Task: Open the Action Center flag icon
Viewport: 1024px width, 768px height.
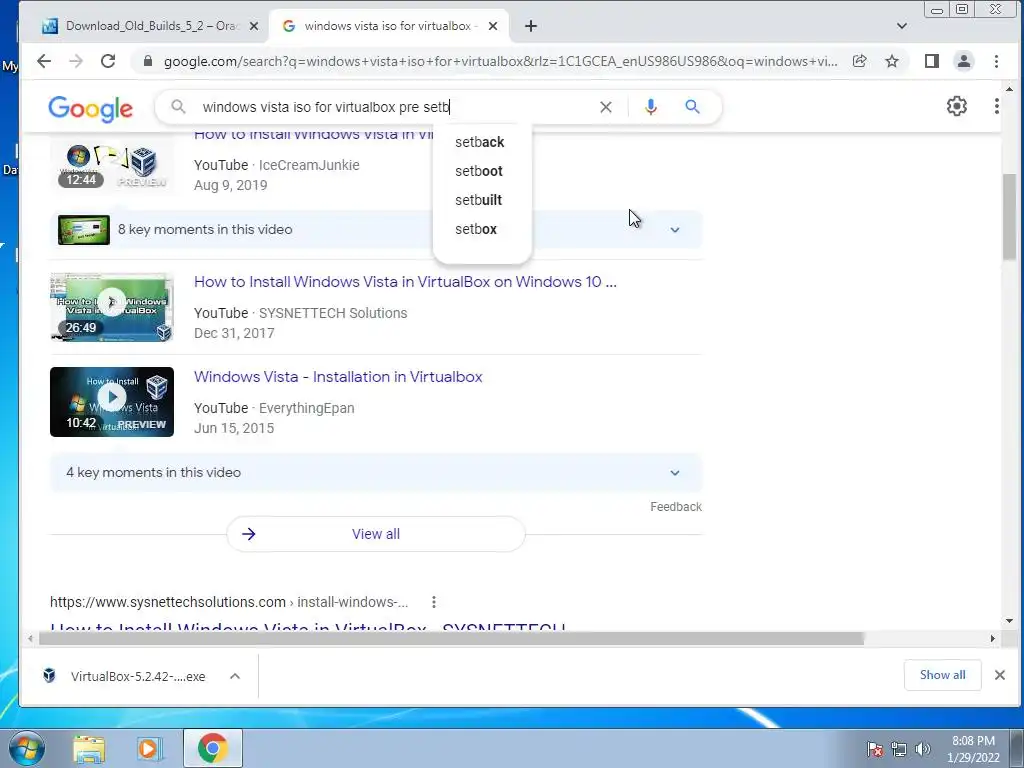Action: 875,749
